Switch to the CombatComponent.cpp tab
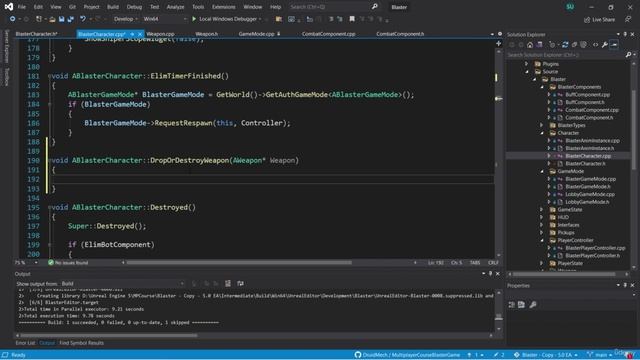640x360 pixels. [x=329, y=34]
